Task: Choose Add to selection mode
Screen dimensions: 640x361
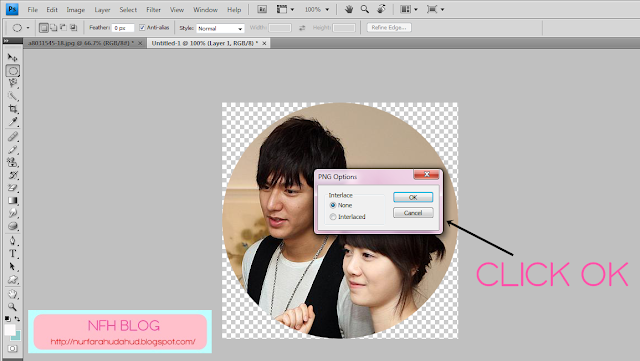Action: (53, 28)
